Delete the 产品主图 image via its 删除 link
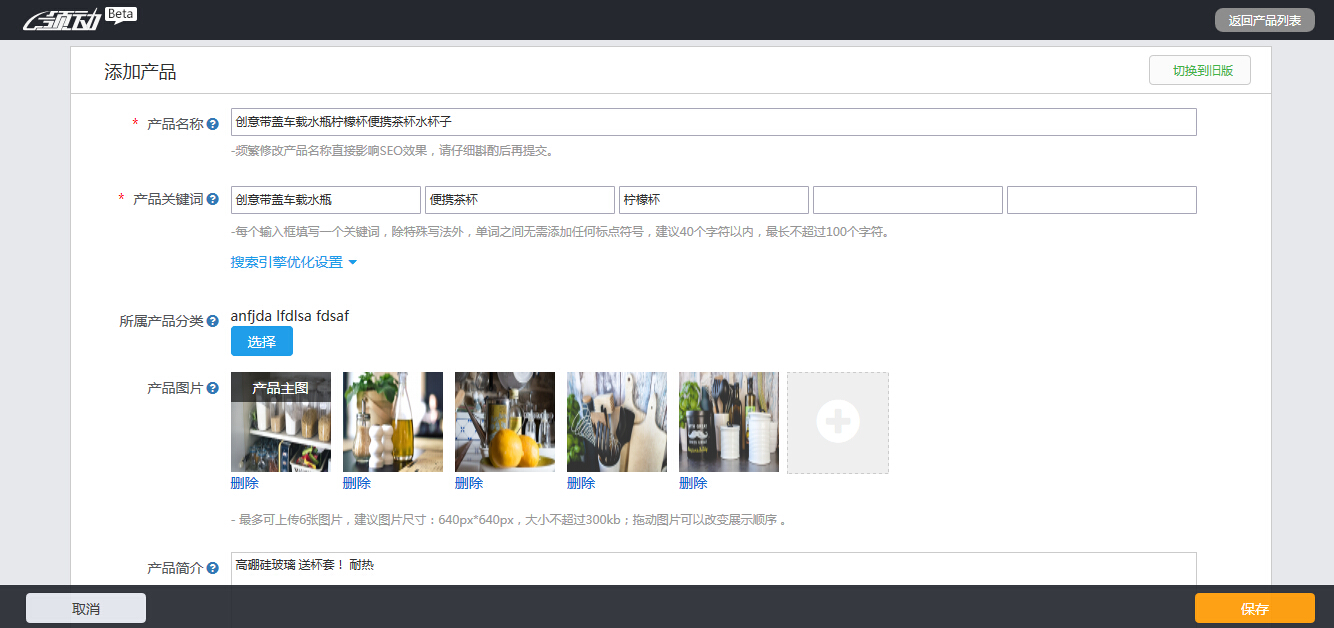This screenshot has width=1334, height=628. pyautogui.click(x=246, y=482)
